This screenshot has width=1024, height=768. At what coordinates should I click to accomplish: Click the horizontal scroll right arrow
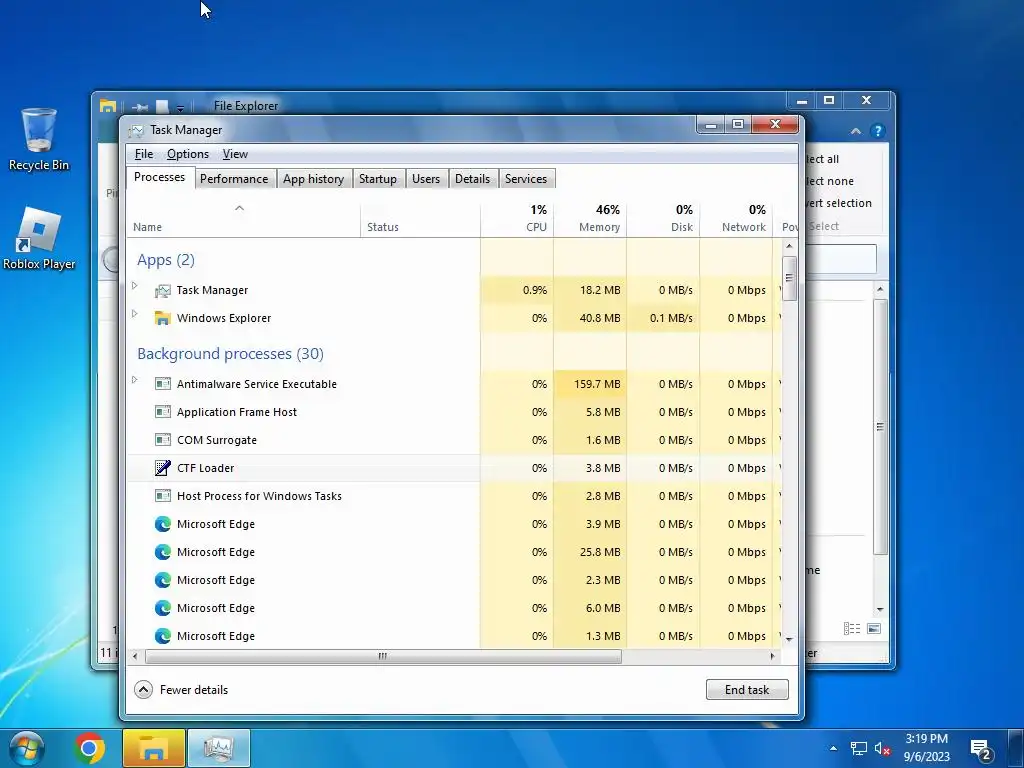(773, 656)
